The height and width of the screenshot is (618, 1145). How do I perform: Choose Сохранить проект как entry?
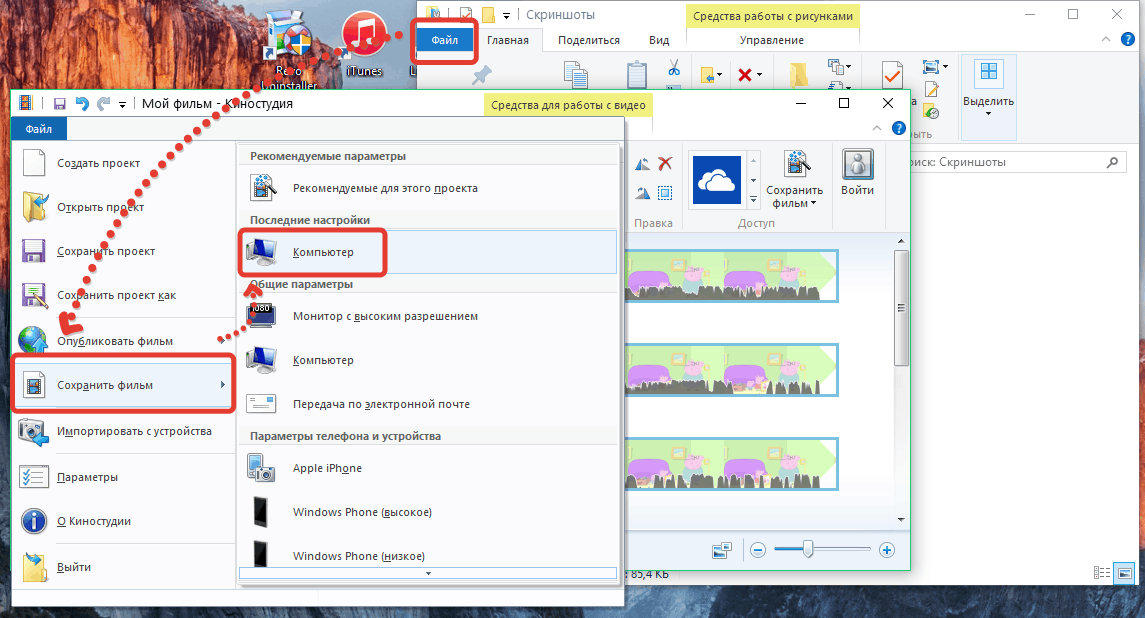(123, 294)
